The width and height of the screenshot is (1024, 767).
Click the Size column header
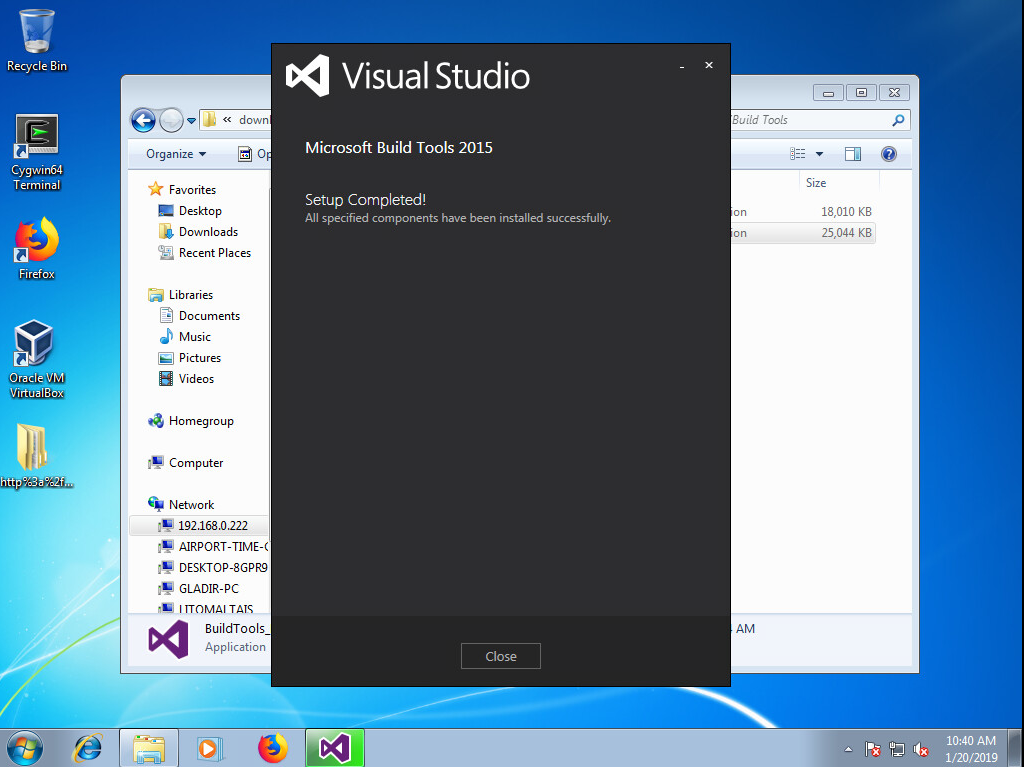coord(816,183)
